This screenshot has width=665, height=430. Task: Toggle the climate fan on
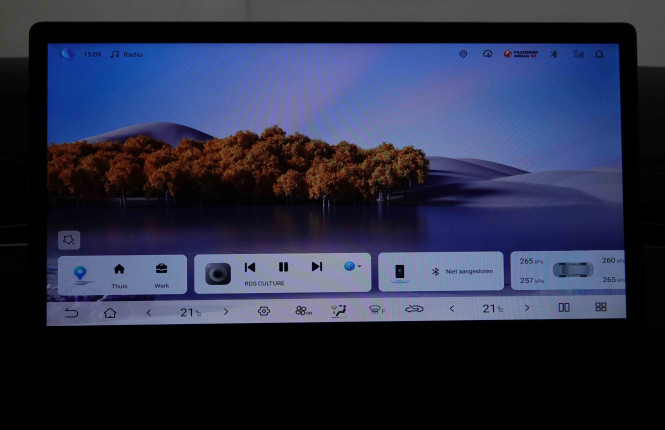point(303,311)
